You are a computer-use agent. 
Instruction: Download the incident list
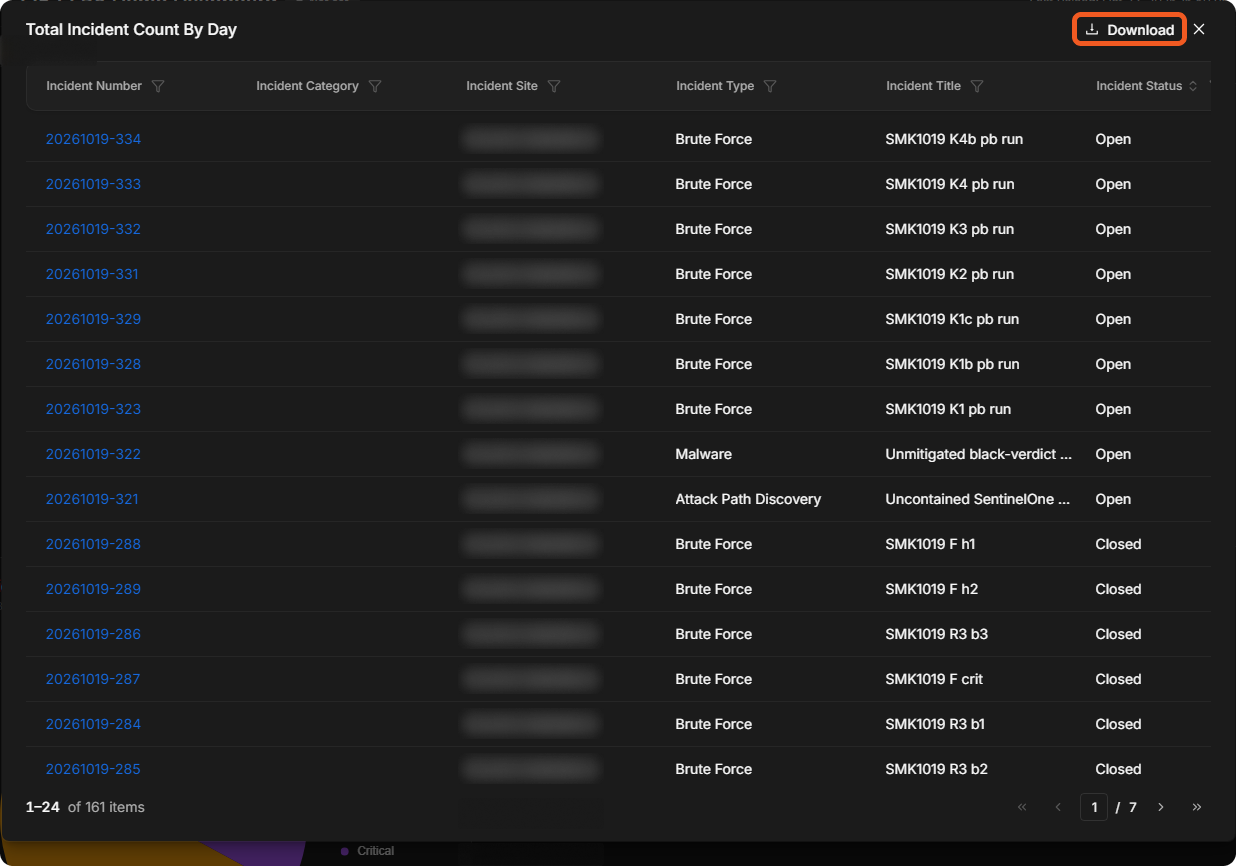1130,30
